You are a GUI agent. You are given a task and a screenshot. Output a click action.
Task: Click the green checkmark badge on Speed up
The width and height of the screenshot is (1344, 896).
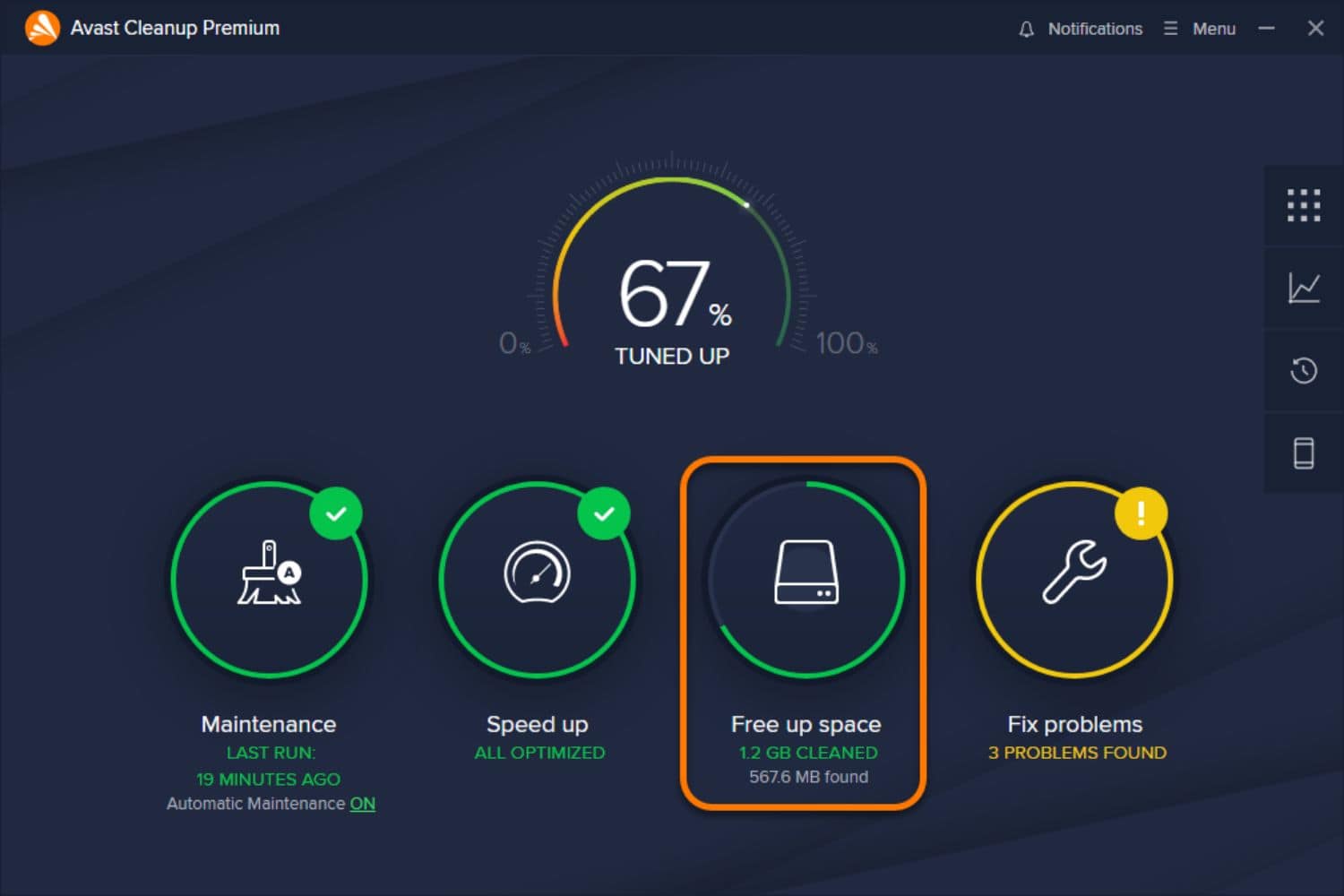click(x=605, y=513)
